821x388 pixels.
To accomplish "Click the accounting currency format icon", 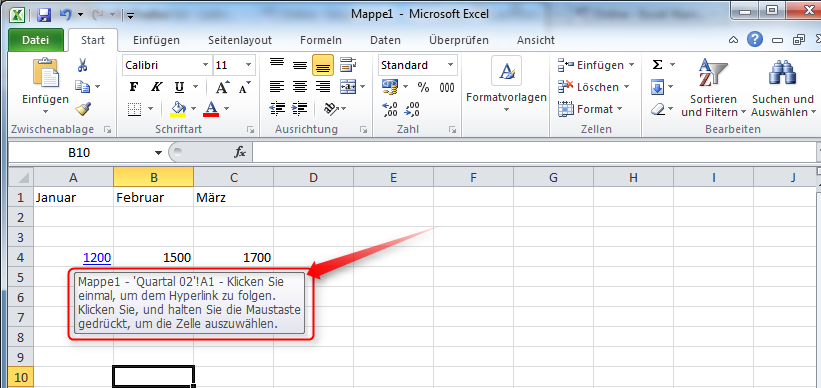I will pos(389,87).
